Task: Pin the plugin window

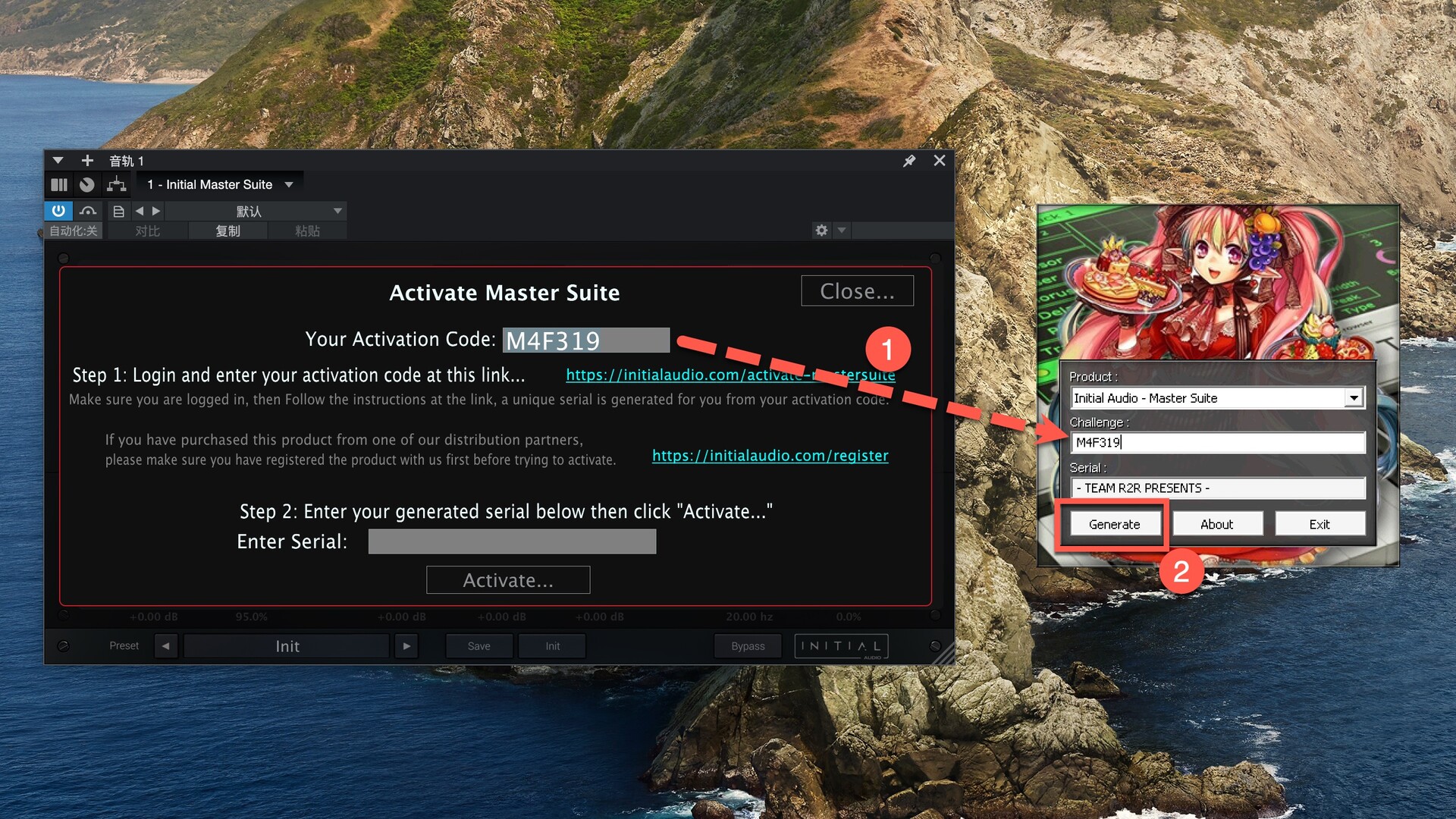Action: point(909,161)
